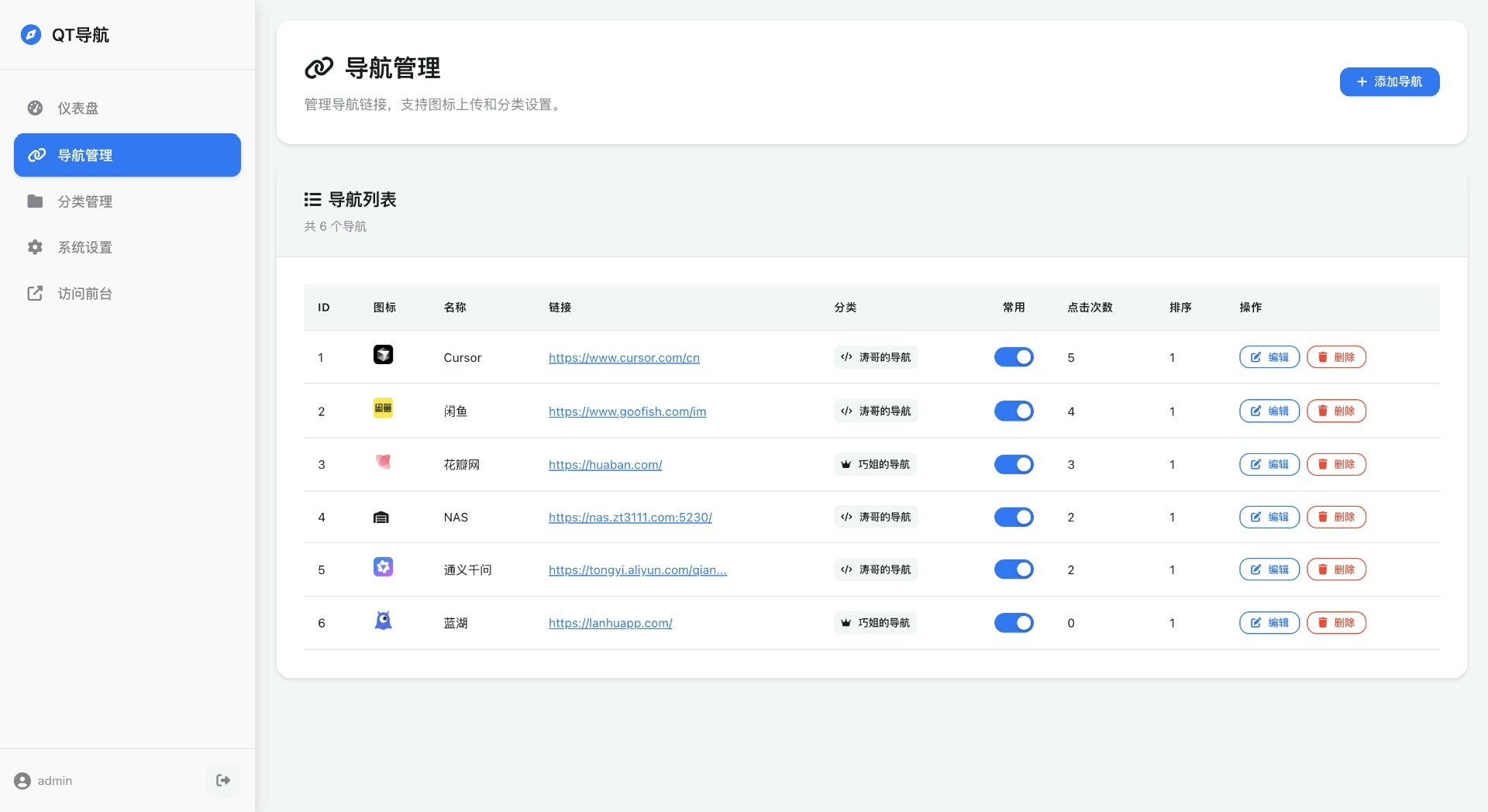The height and width of the screenshot is (812, 1488).
Task: Edit the 闲鱼 navigation entry
Action: click(1269, 411)
